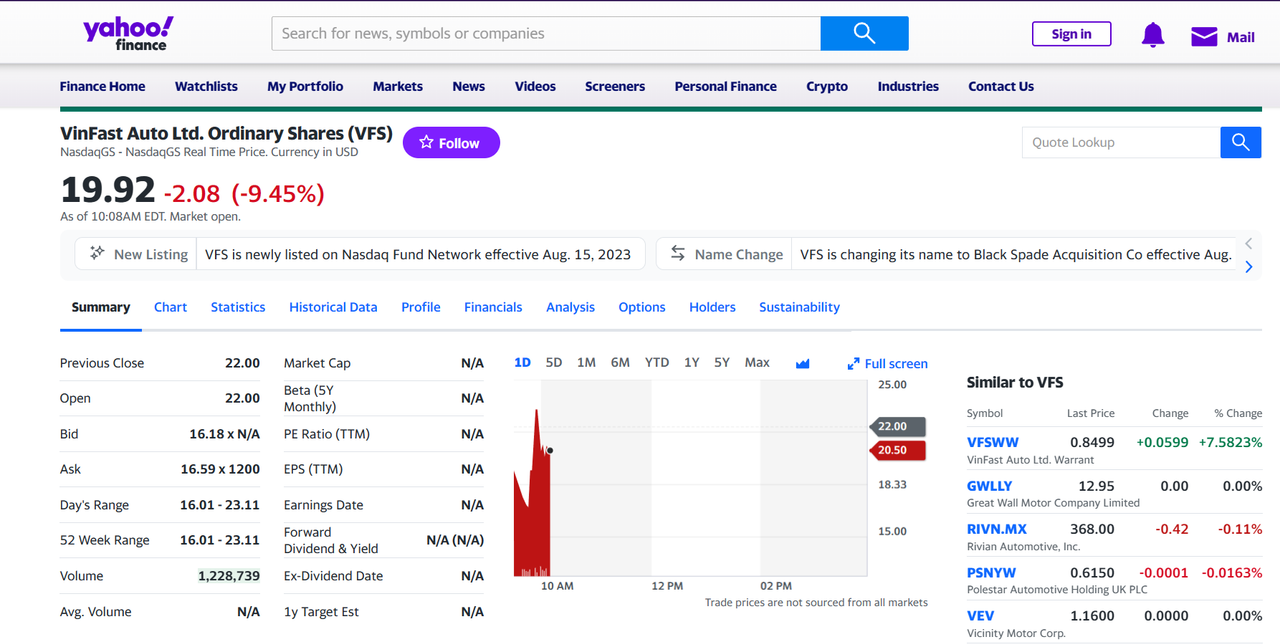Click the 22.00 previous close chart marker
Image resolution: width=1280 pixels, height=644 pixels.
click(897, 426)
